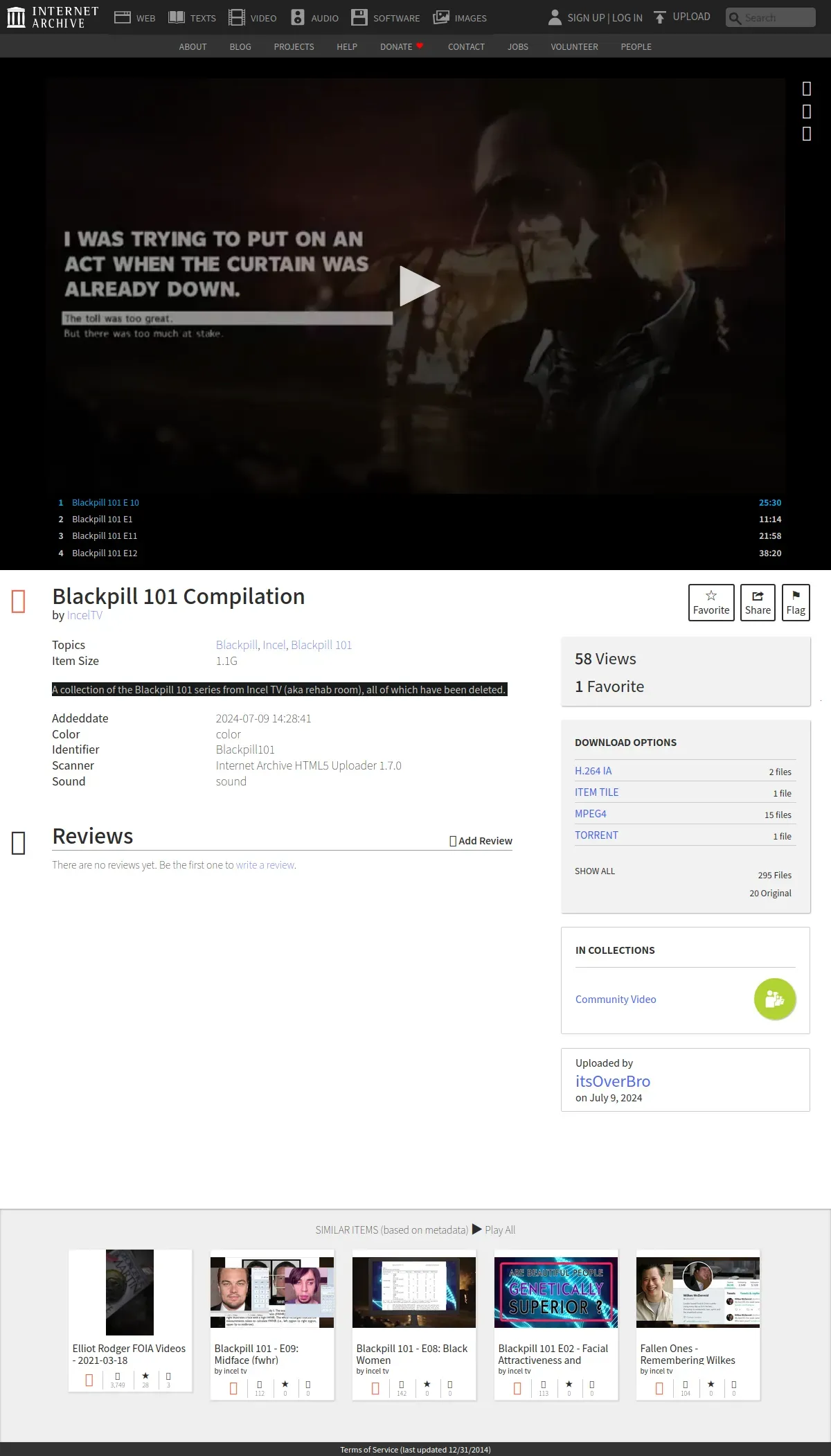This screenshot has width=831, height=1456.
Task: Open the Contact menu item
Action: point(466,46)
